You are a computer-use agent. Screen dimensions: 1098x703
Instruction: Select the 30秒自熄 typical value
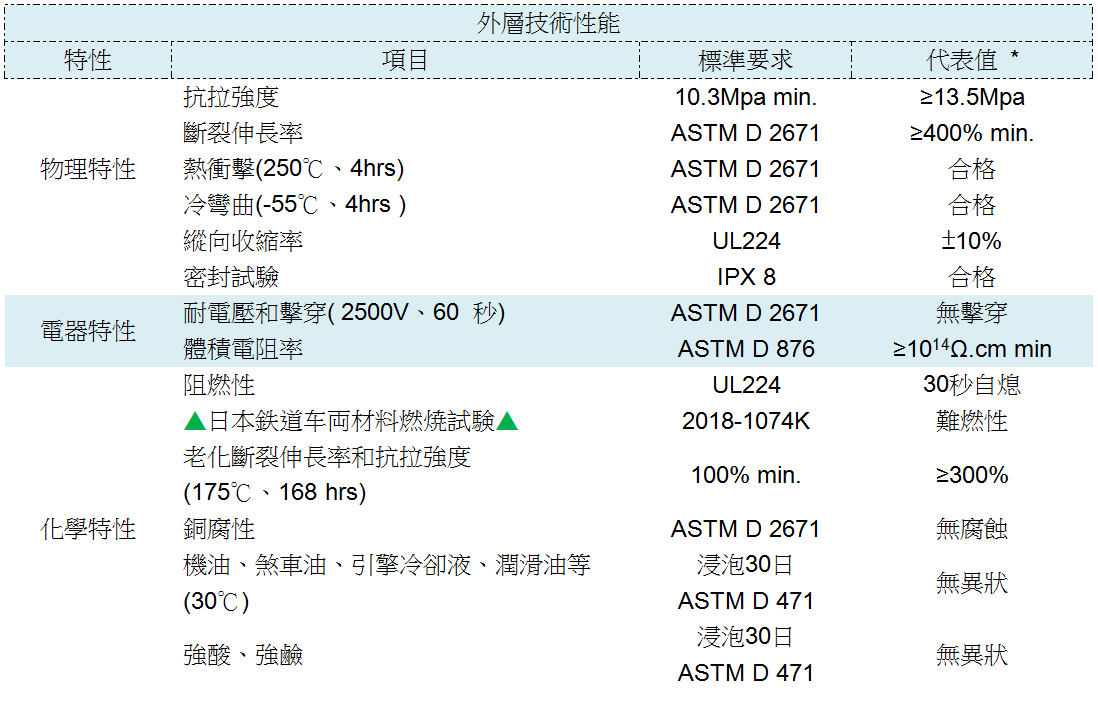coord(972,385)
